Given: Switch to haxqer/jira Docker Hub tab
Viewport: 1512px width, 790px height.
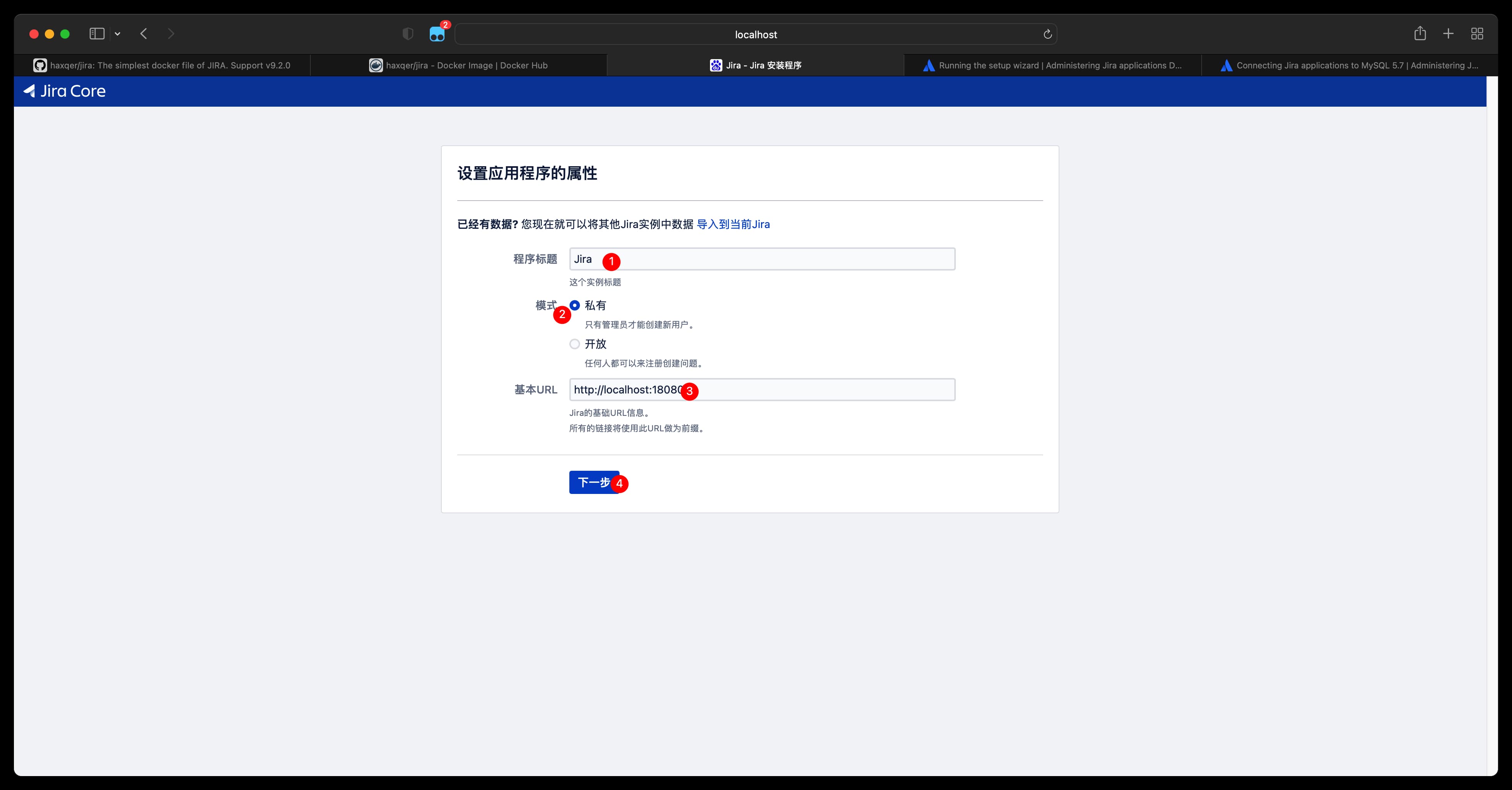Looking at the screenshot, I should point(458,65).
